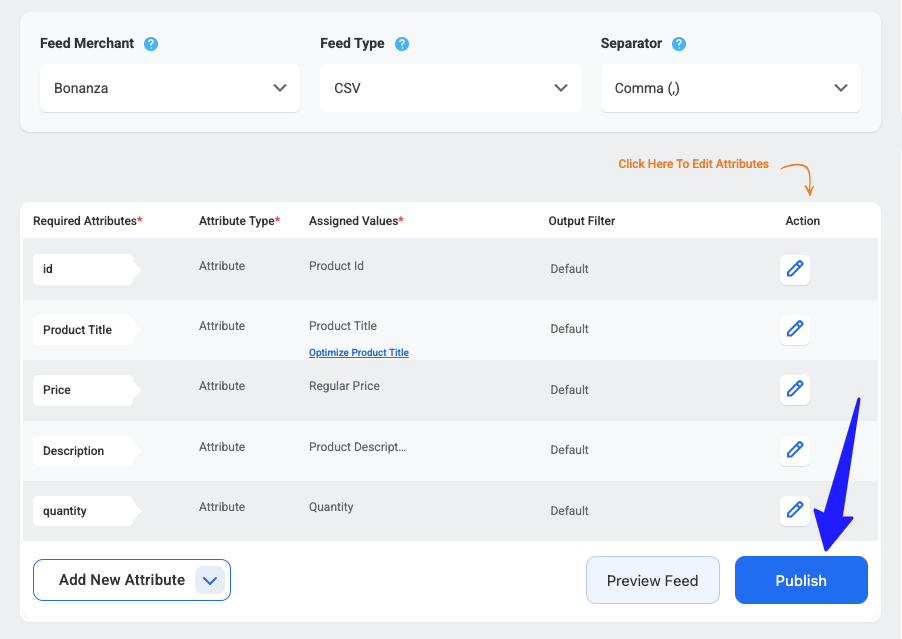902x639 pixels.
Task: Expand the Add New Attribute chevron arrow
Action: pyautogui.click(x=209, y=580)
